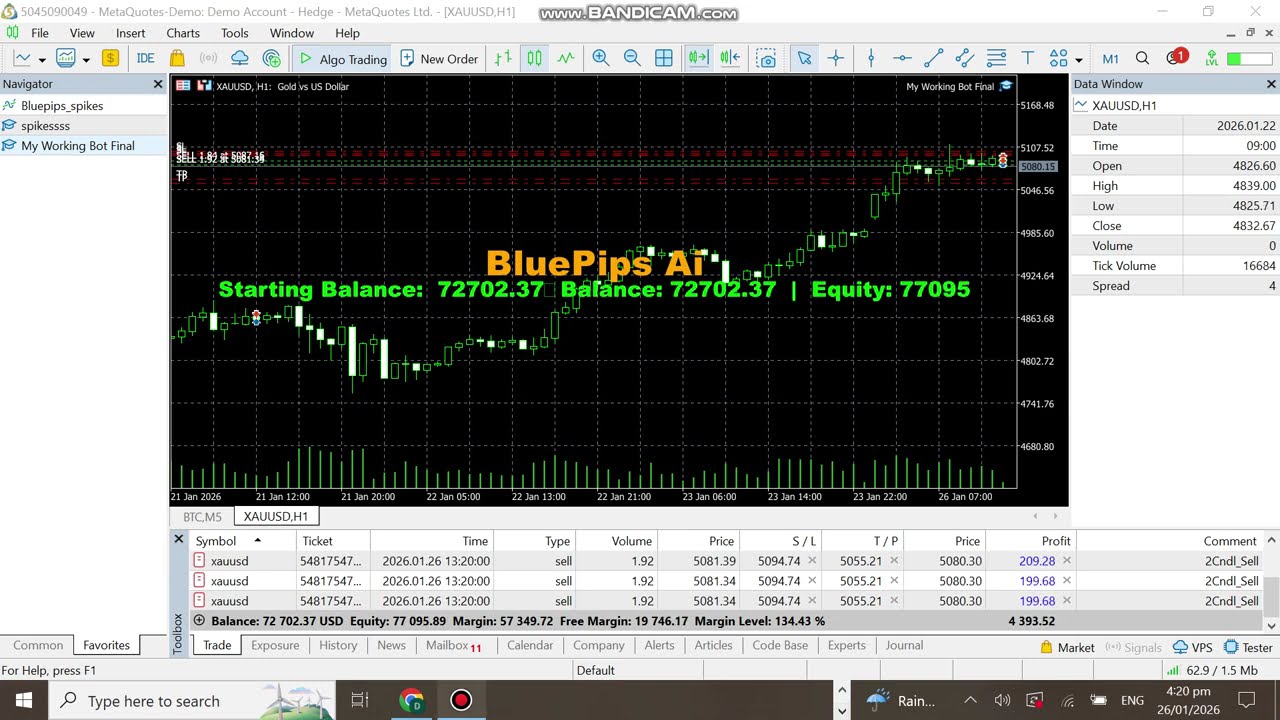Click the tile windows grid icon
The height and width of the screenshot is (720, 1280).
664,59
